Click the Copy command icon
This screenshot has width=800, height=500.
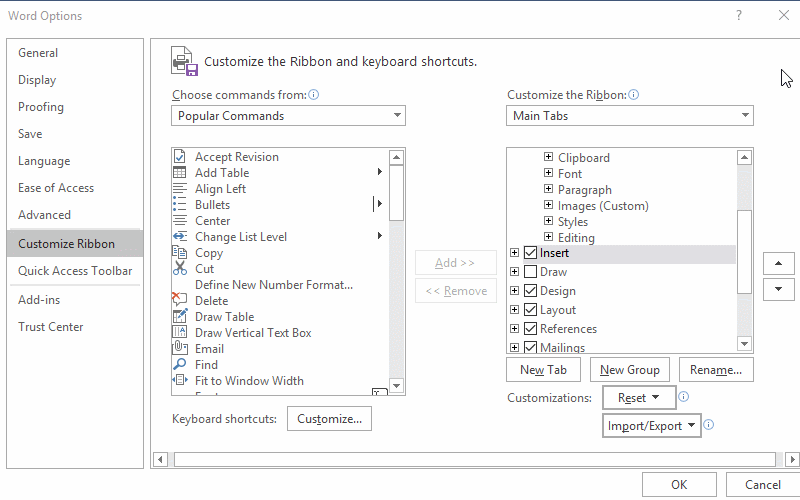(180, 252)
